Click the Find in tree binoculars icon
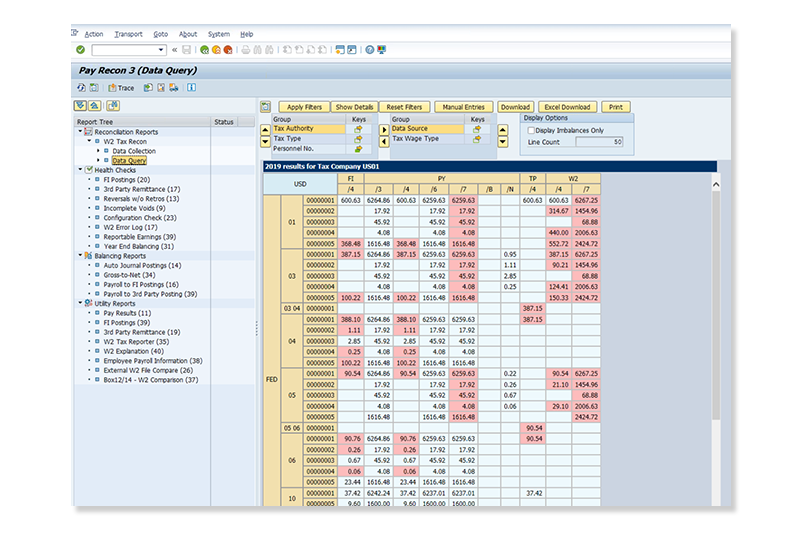This screenshot has width=800, height=534. pyautogui.click(x=113, y=106)
